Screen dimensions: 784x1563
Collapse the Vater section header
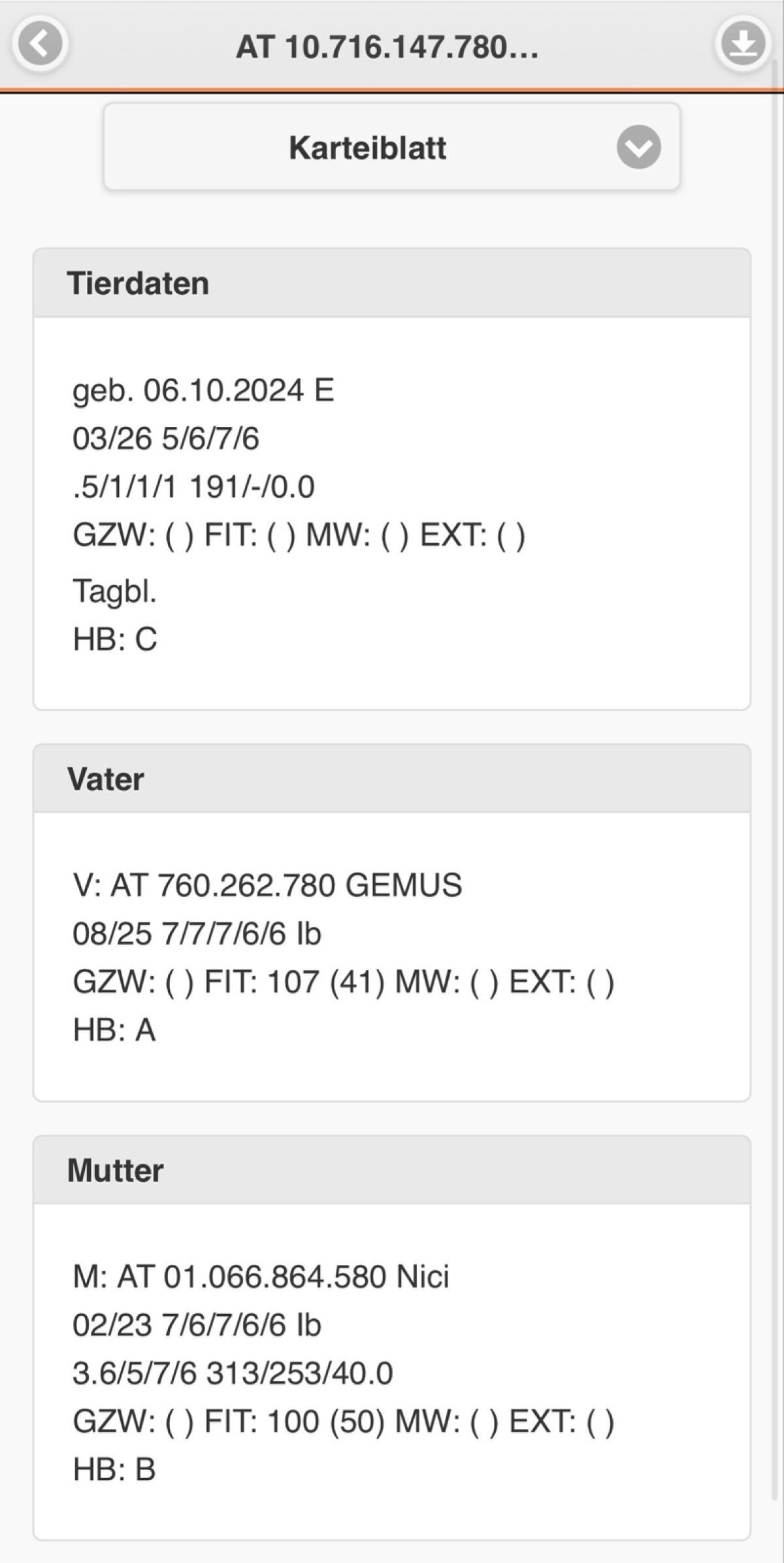(x=391, y=779)
